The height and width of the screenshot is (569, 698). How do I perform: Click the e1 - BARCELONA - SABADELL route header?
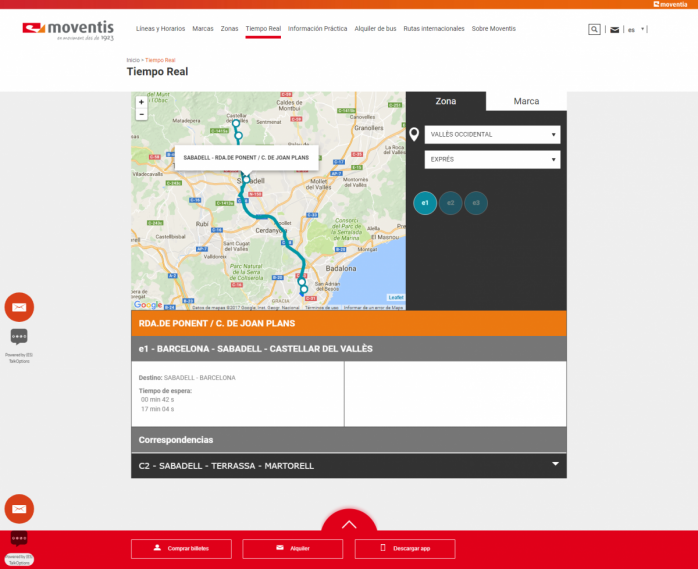(x=349, y=349)
